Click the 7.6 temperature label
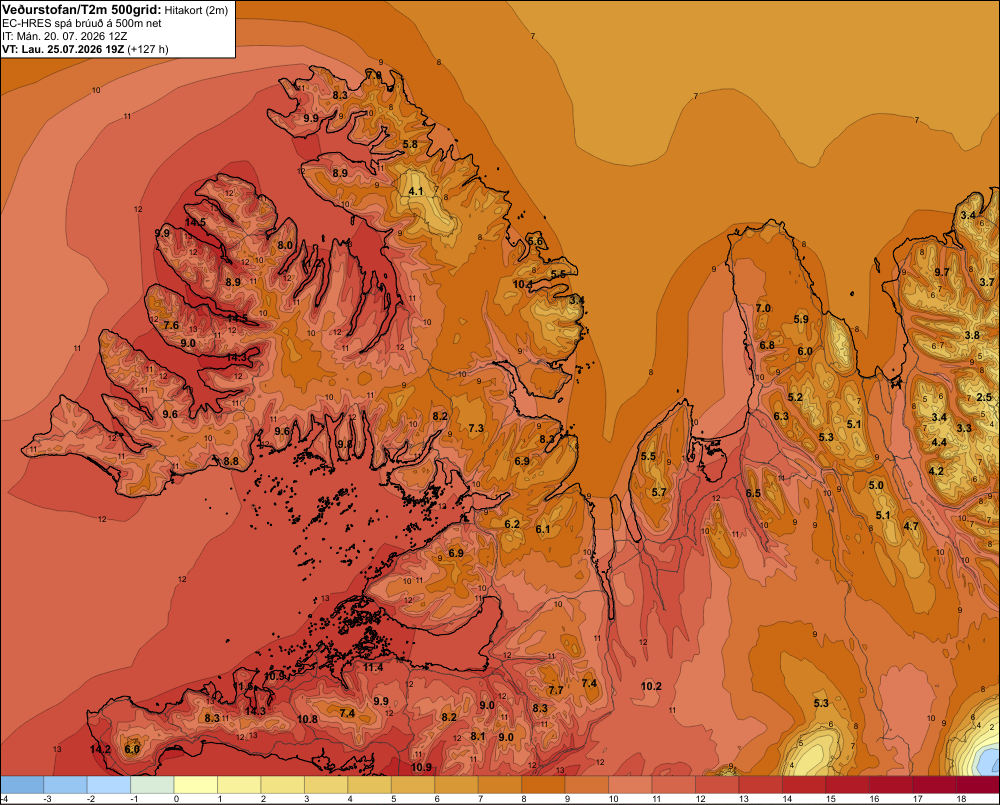Screen dimensions: 1000x805 coord(172,325)
